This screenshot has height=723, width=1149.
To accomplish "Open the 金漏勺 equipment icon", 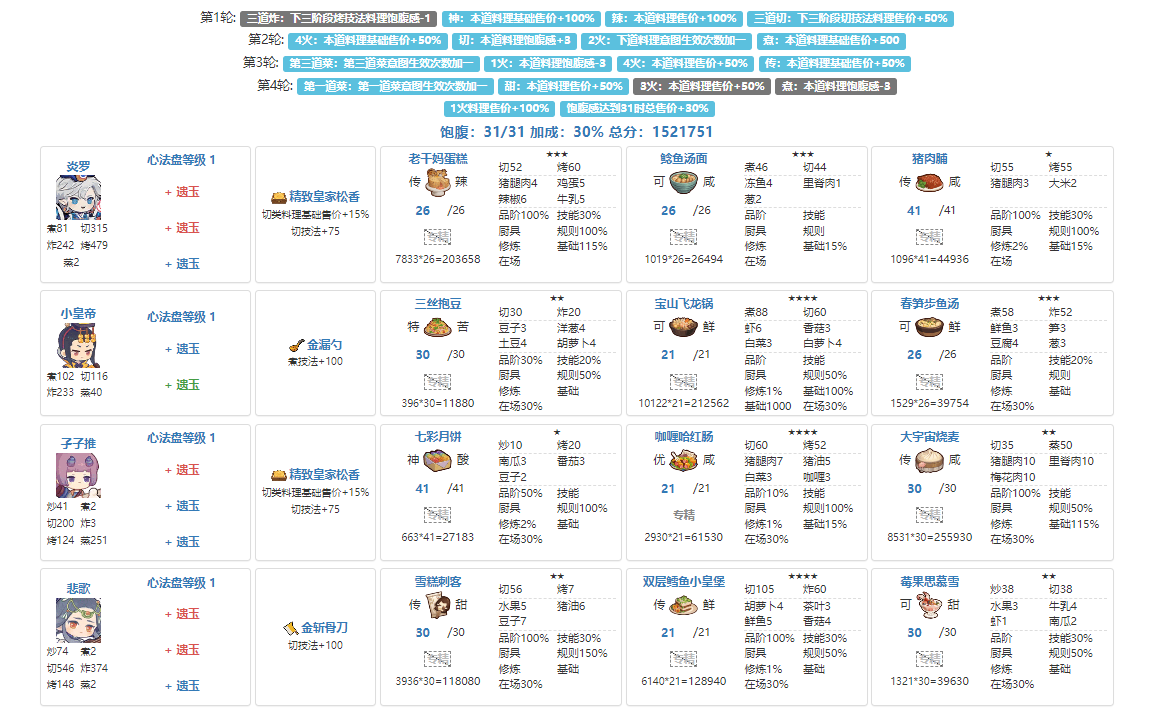I will [298, 345].
